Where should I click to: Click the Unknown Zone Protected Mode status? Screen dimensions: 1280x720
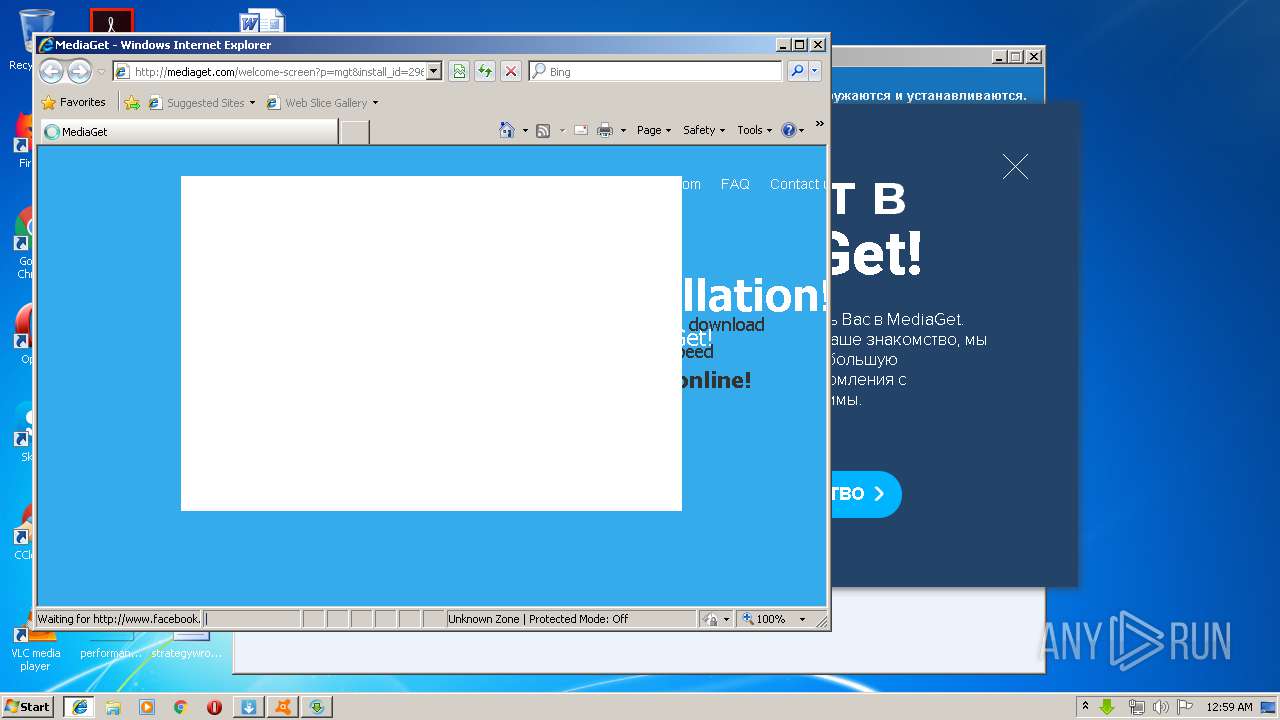(x=571, y=619)
